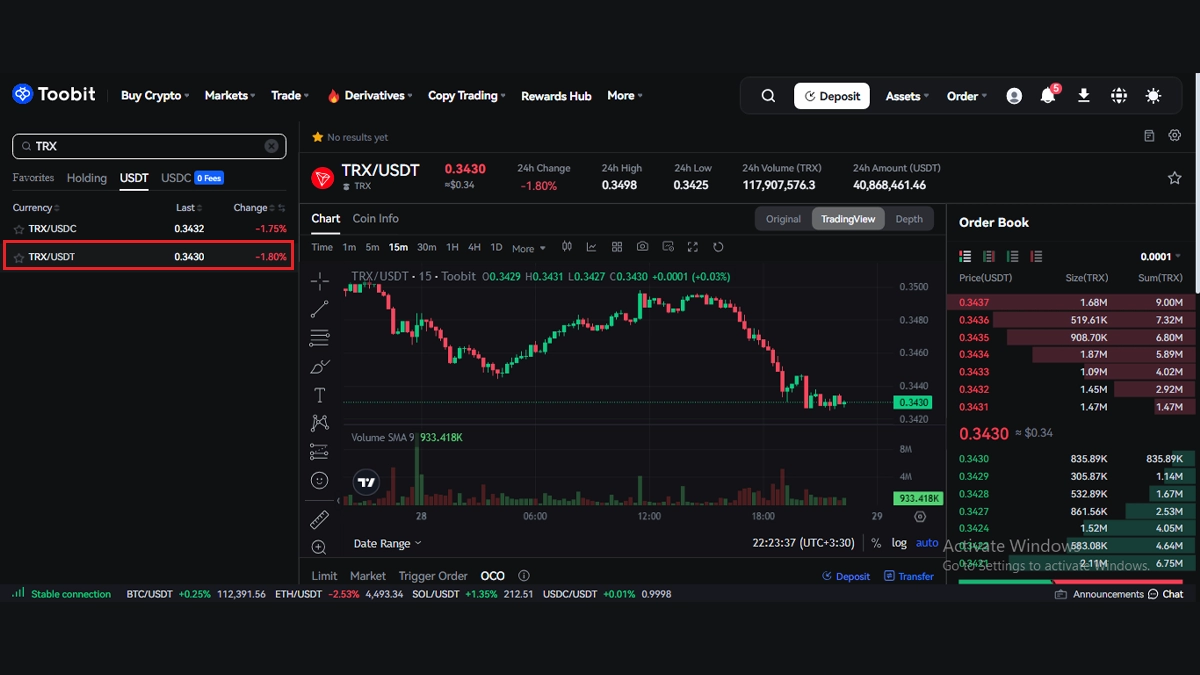This screenshot has width=1200, height=675.
Task: Expand the Order dropdown
Action: (x=967, y=96)
